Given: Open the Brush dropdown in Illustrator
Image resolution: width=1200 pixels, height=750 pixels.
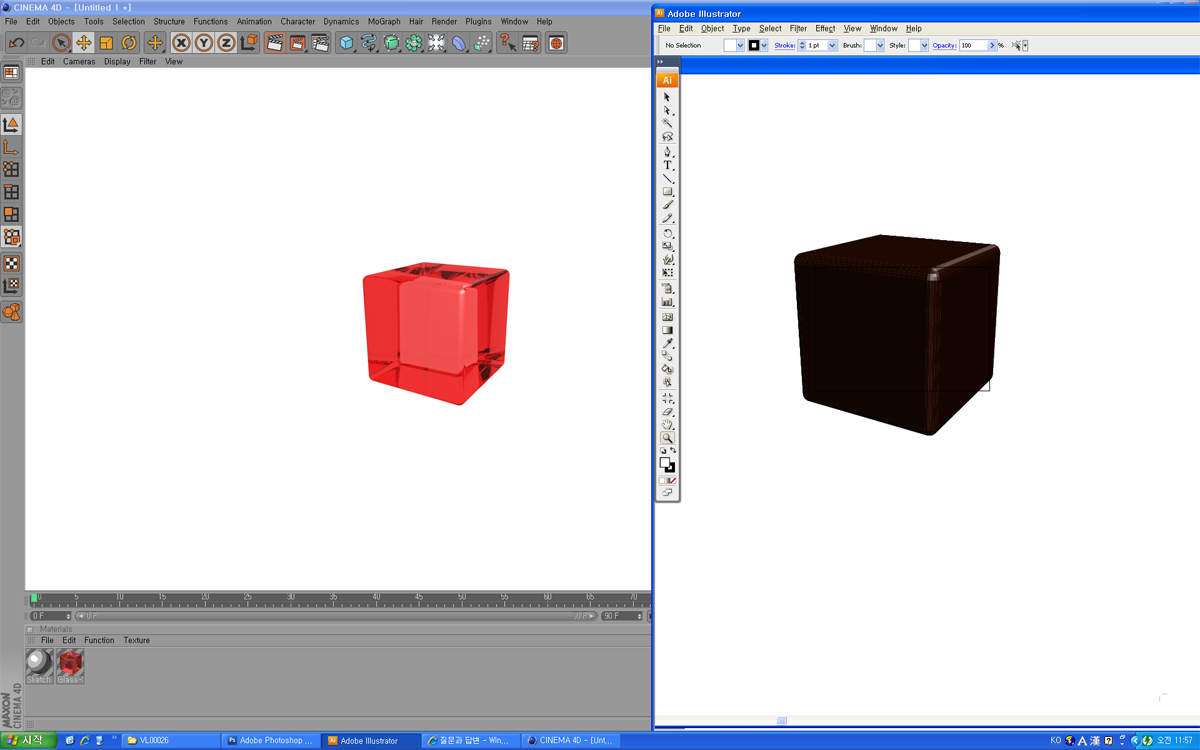Looking at the screenshot, I should pyautogui.click(x=880, y=46).
